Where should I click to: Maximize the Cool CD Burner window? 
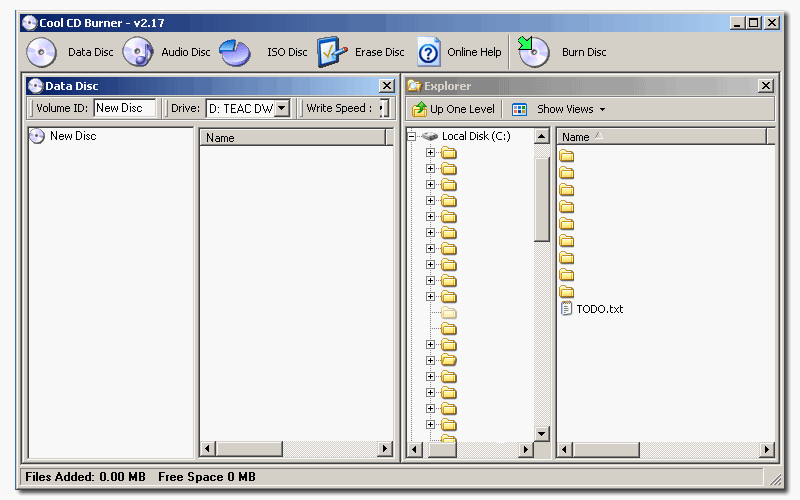754,23
